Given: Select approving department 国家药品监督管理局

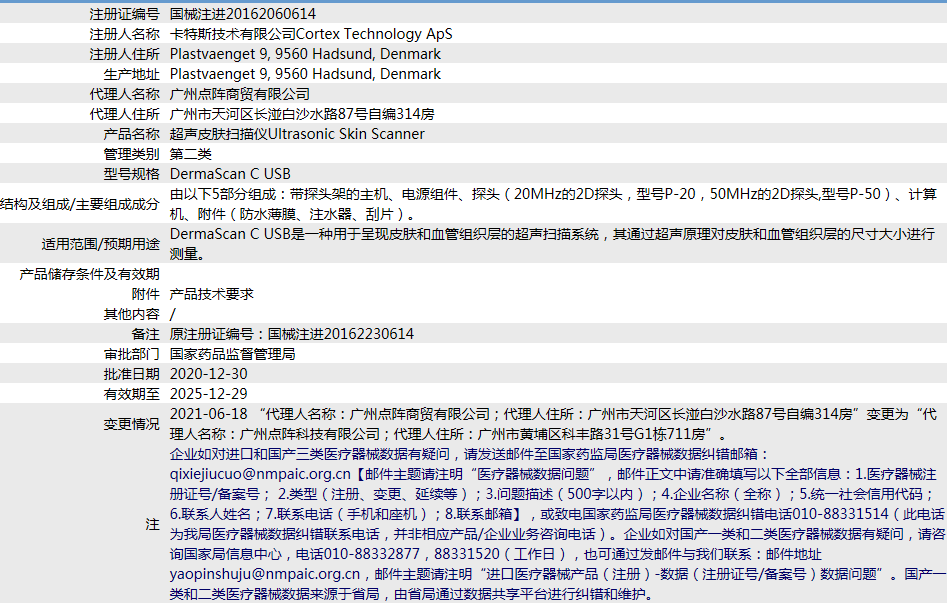Looking at the screenshot, I should (233, 354).
